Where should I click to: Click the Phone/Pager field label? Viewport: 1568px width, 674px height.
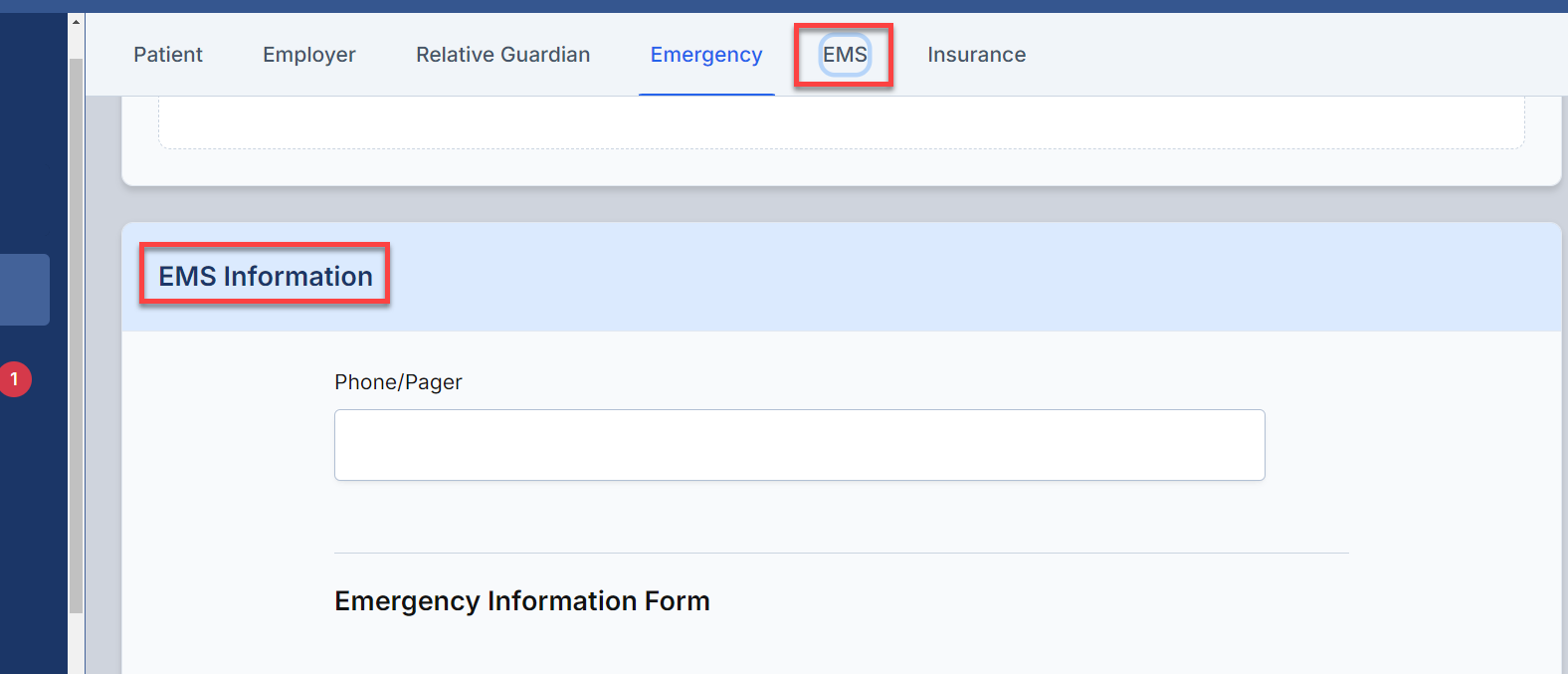398,382
